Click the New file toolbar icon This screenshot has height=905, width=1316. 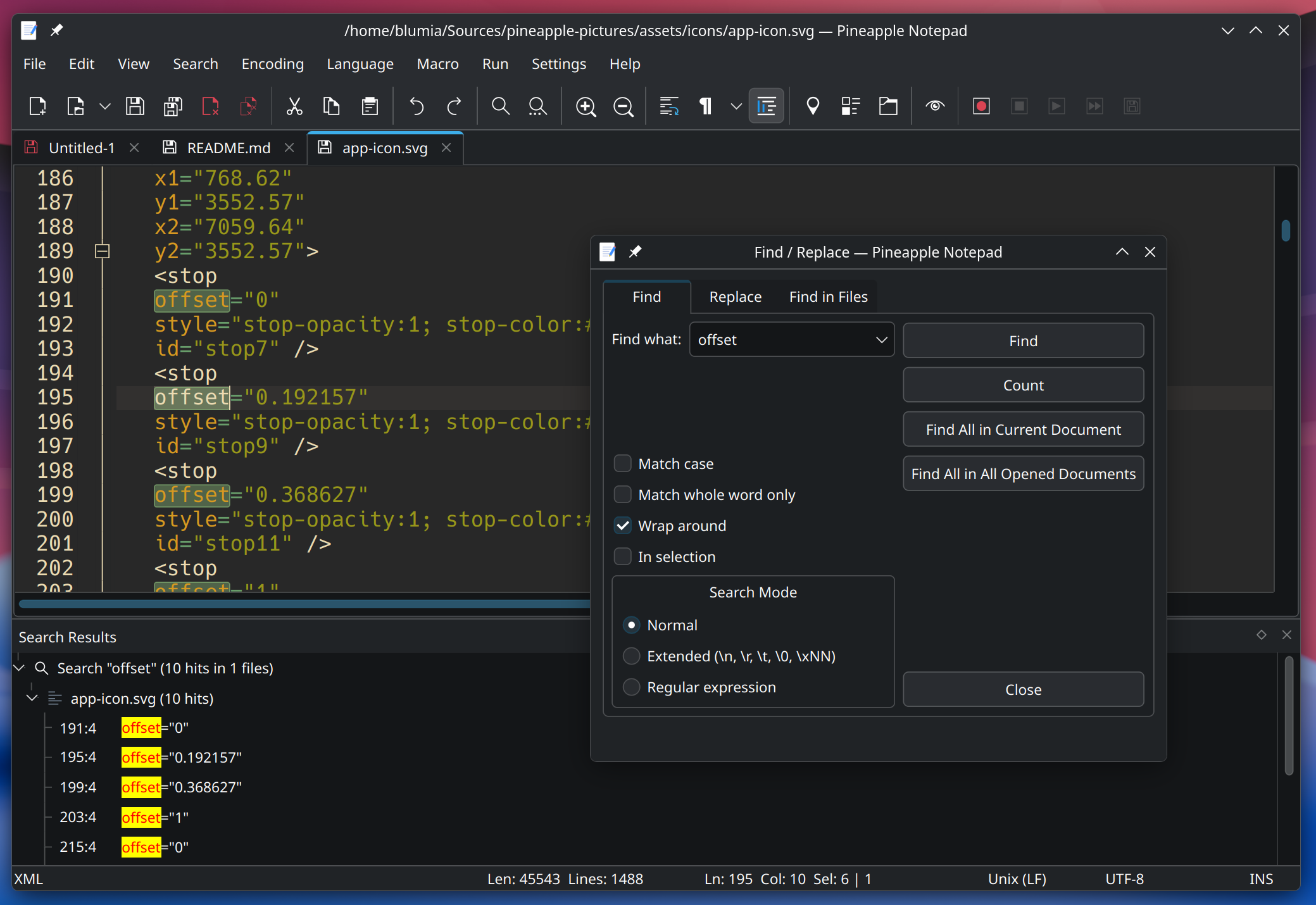point(37,106)
